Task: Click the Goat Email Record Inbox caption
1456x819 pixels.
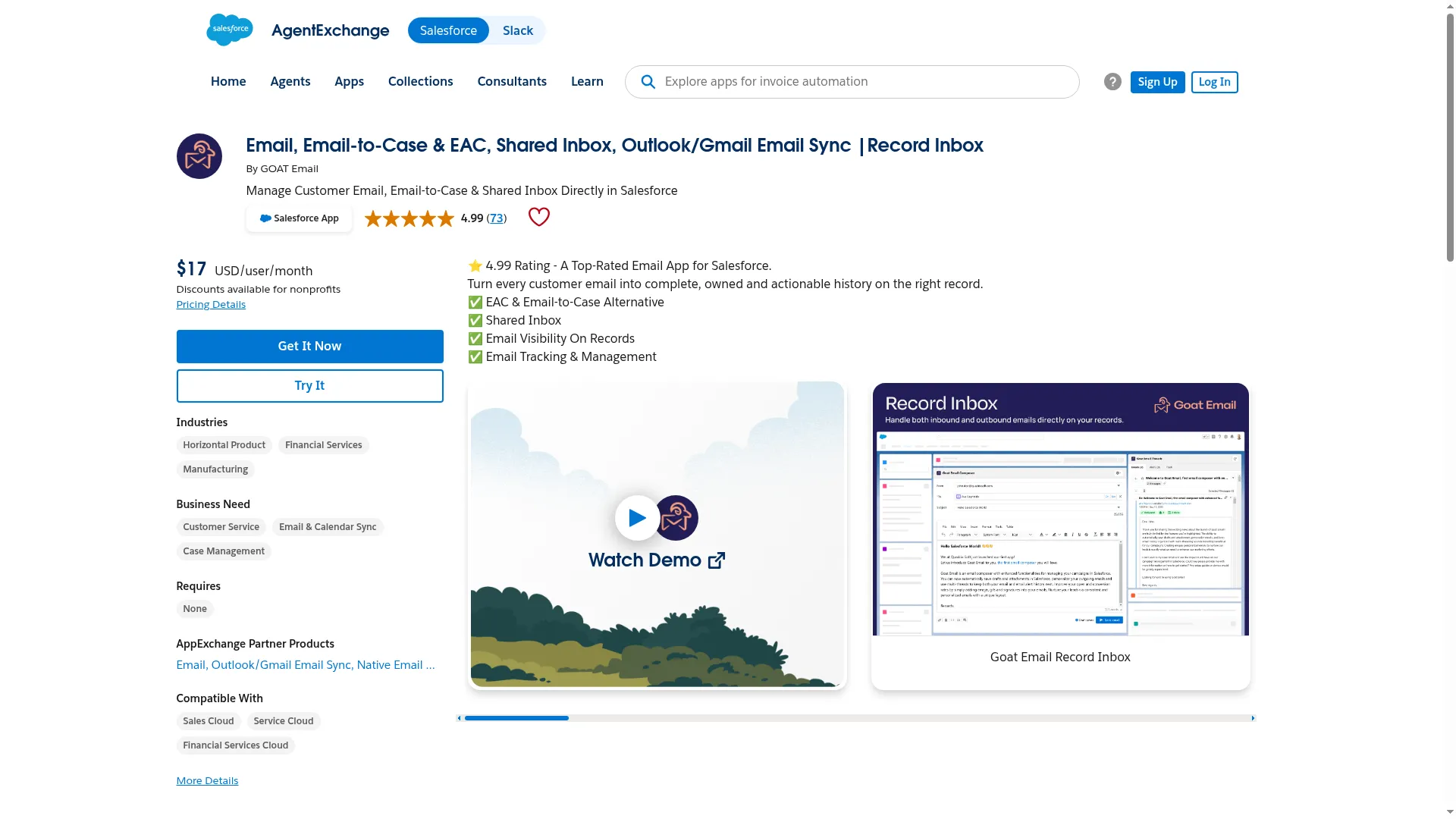Action: (x=1060, y=657)
